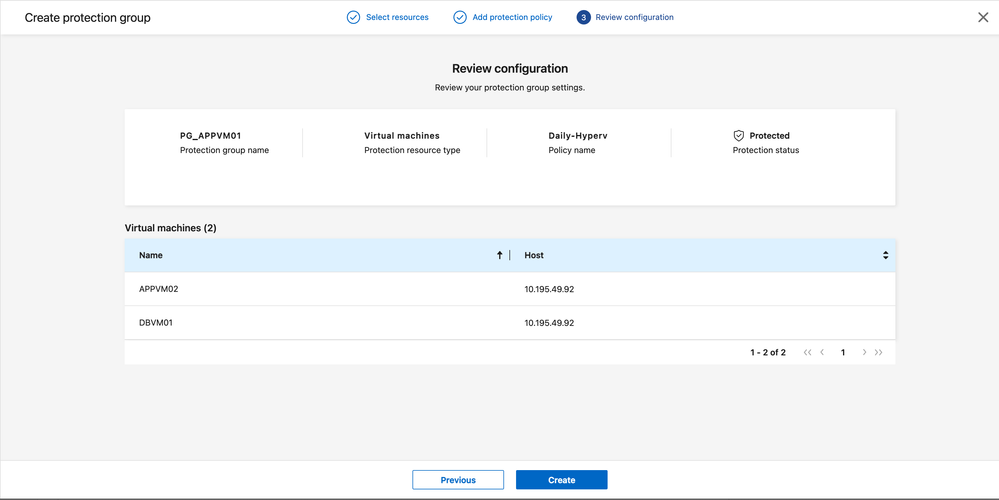Open the Select resources step
This screenshot has height=500, width=999.
point(397,17)
